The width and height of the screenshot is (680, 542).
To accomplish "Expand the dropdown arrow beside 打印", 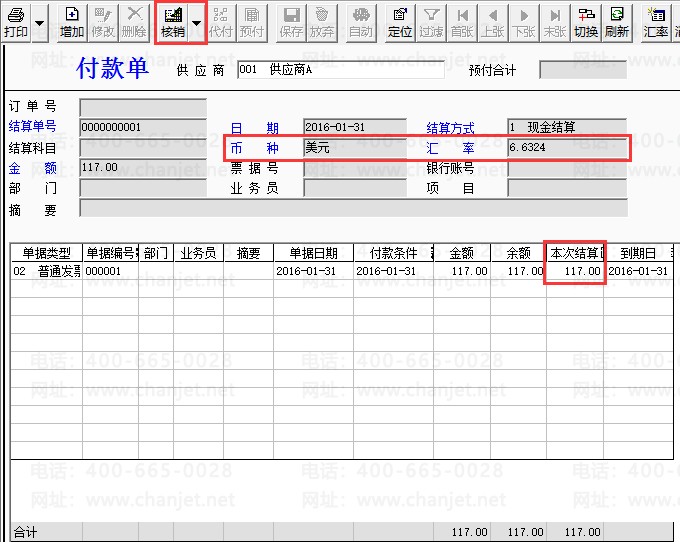I will pyautogui.click(x=39, y=23).
